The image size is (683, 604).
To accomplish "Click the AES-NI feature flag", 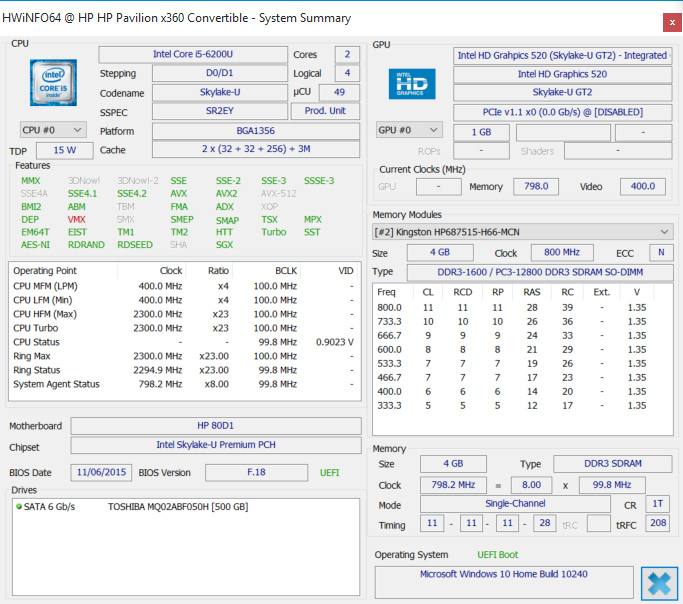I will coord(35,245).
